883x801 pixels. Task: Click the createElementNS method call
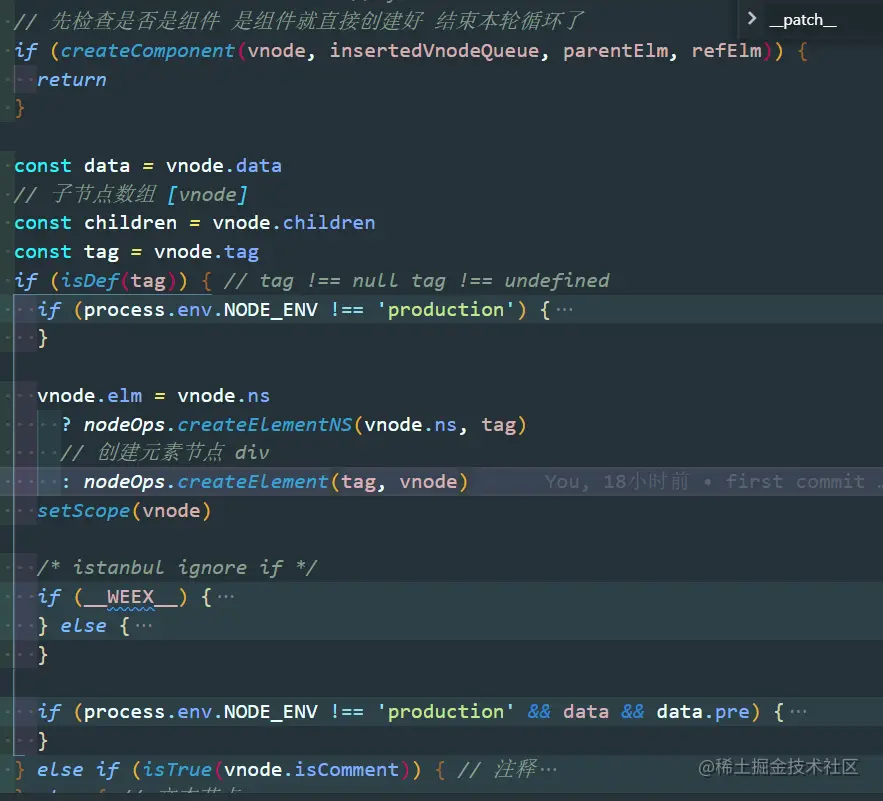point(265,424)
